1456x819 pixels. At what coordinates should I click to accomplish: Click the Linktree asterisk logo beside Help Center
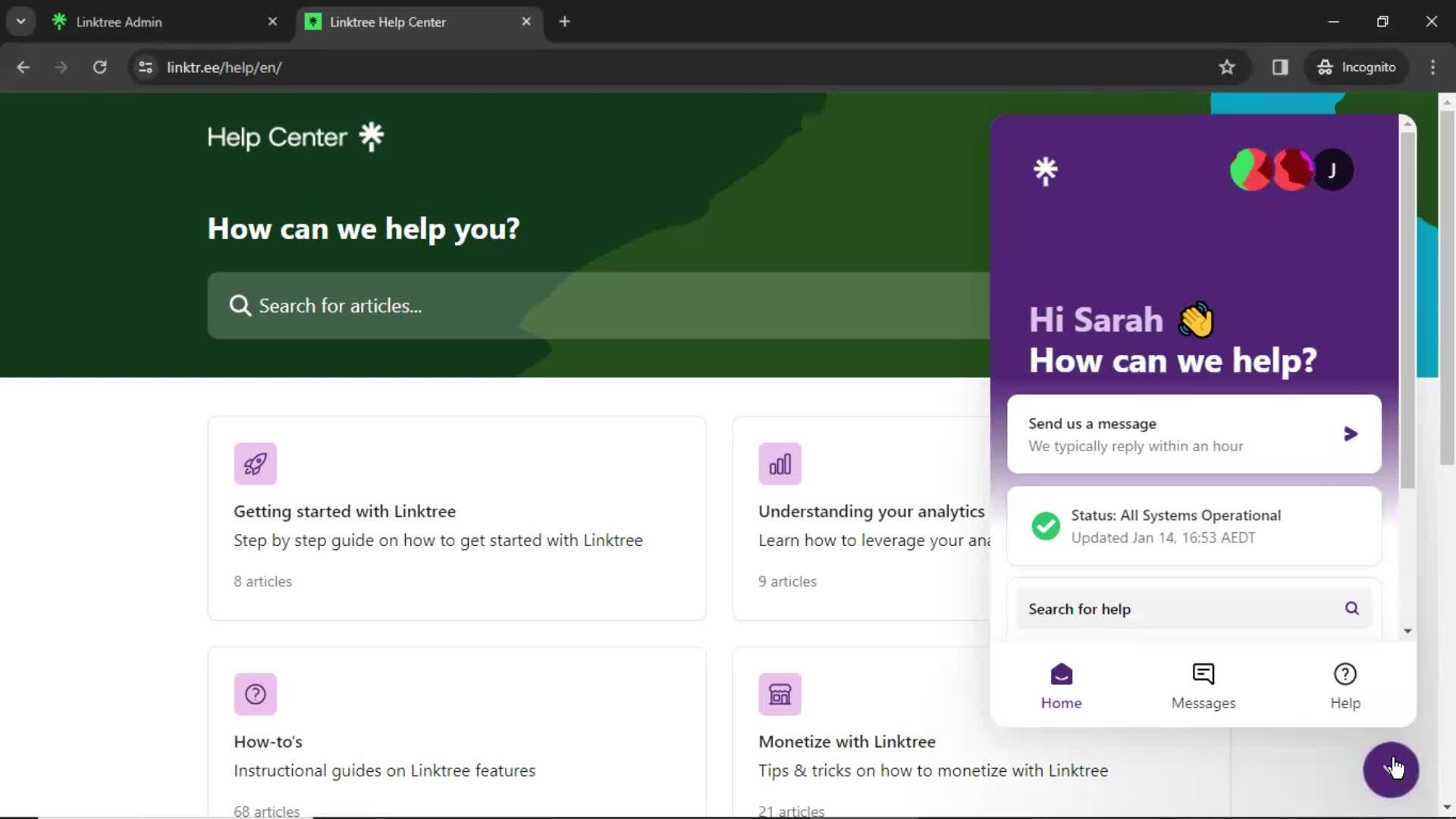372,136
